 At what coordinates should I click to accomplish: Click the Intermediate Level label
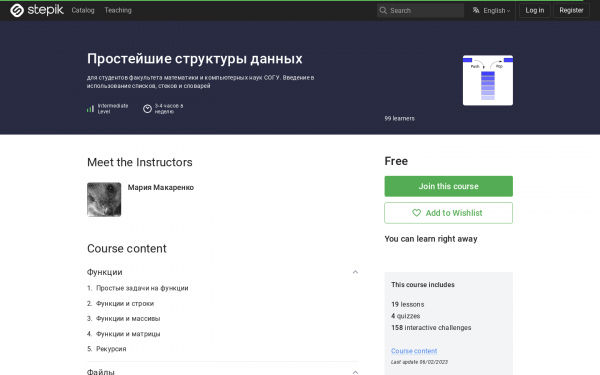(x=113, y=109)
